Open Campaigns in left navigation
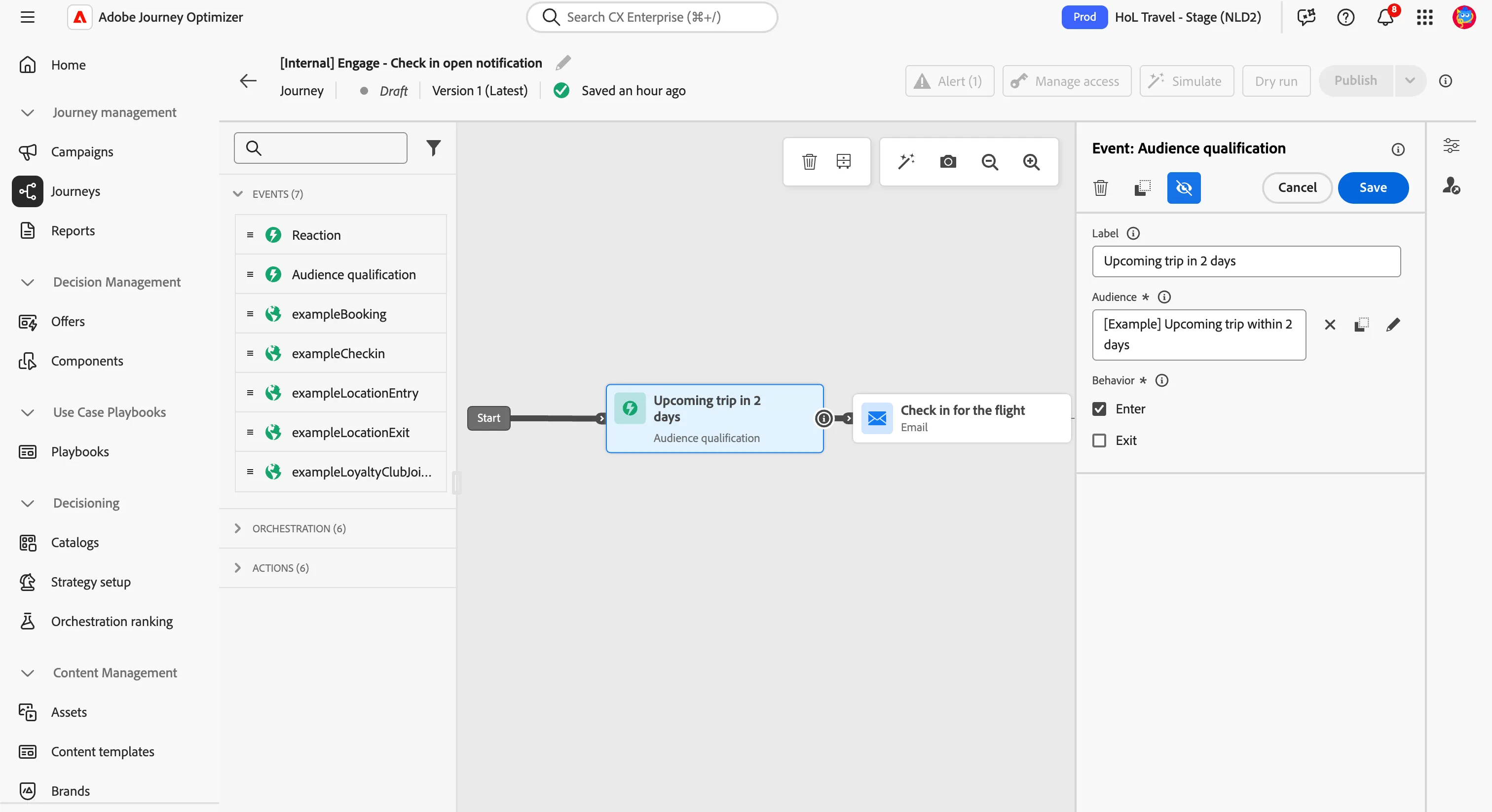 [x=82, y=152]
